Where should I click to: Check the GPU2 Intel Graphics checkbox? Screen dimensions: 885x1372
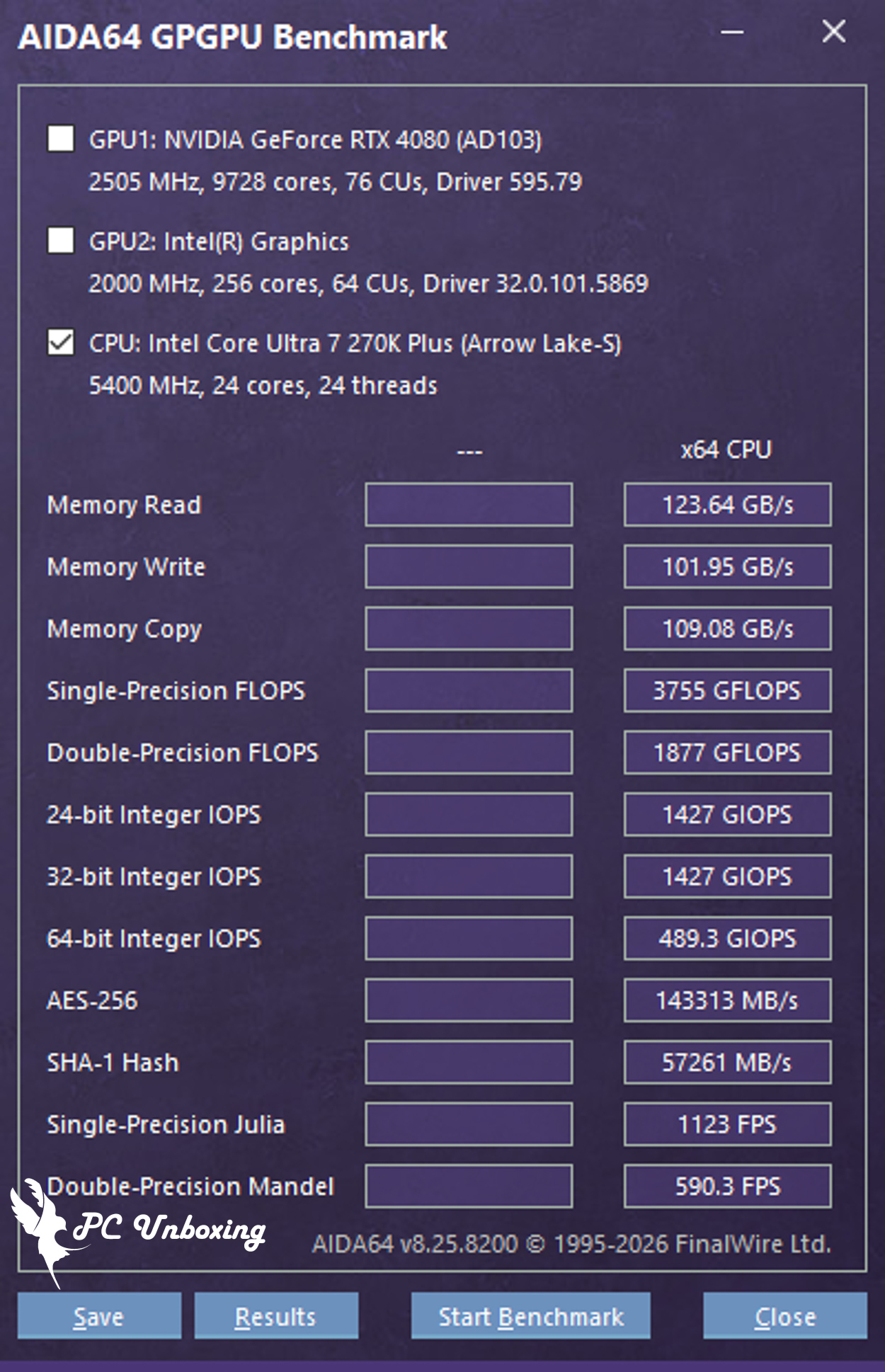point(61,241)
